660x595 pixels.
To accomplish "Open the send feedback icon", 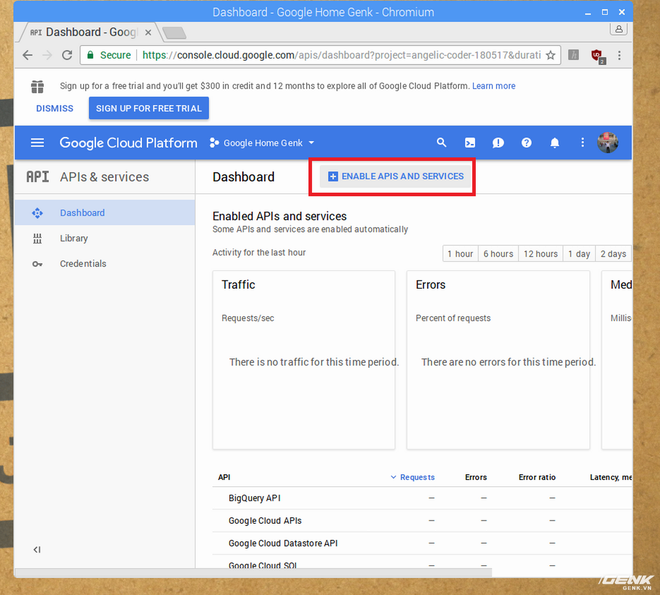I will pyautogui.click(x=498, y=143).
